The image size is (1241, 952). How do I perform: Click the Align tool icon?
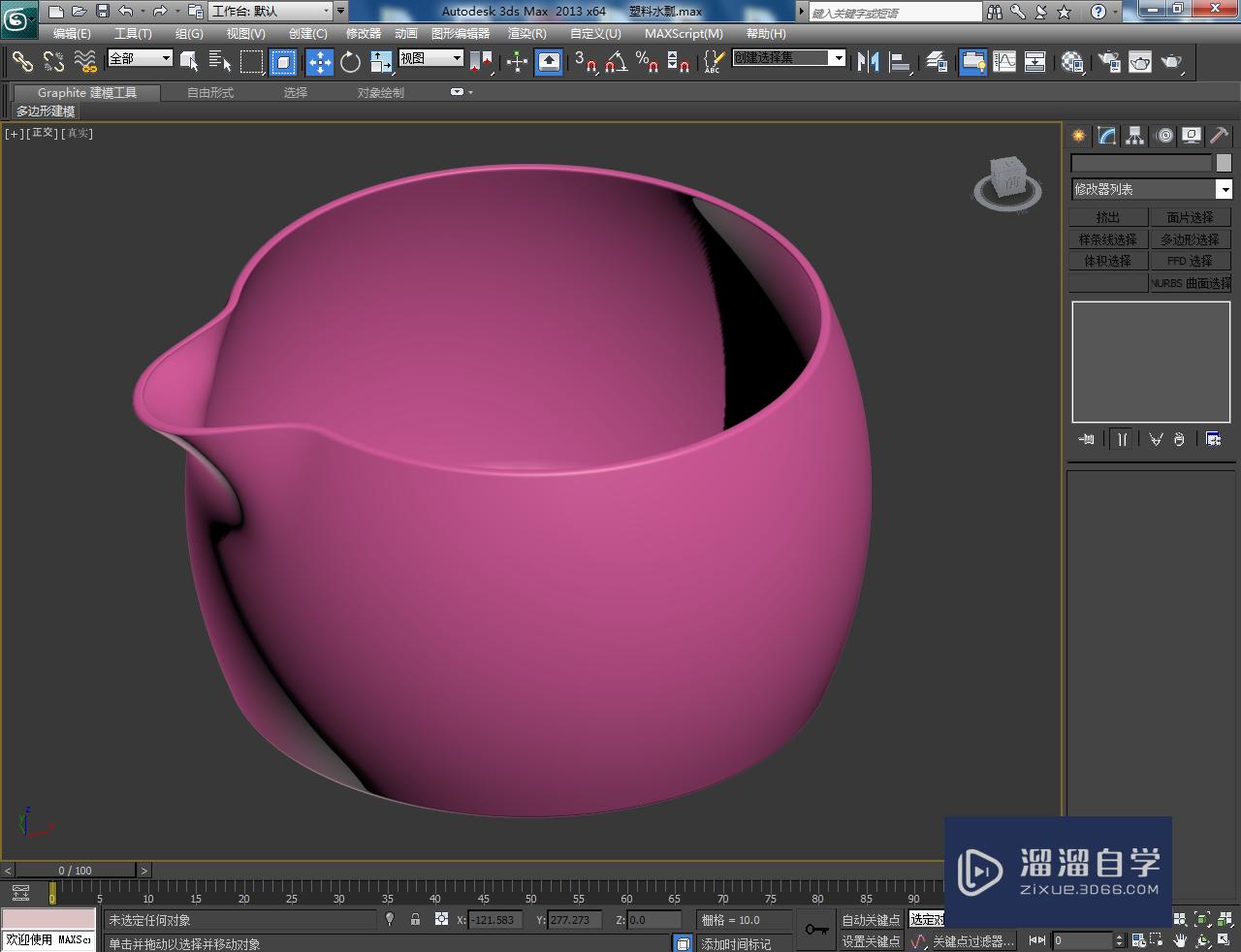tap(901, 62)
